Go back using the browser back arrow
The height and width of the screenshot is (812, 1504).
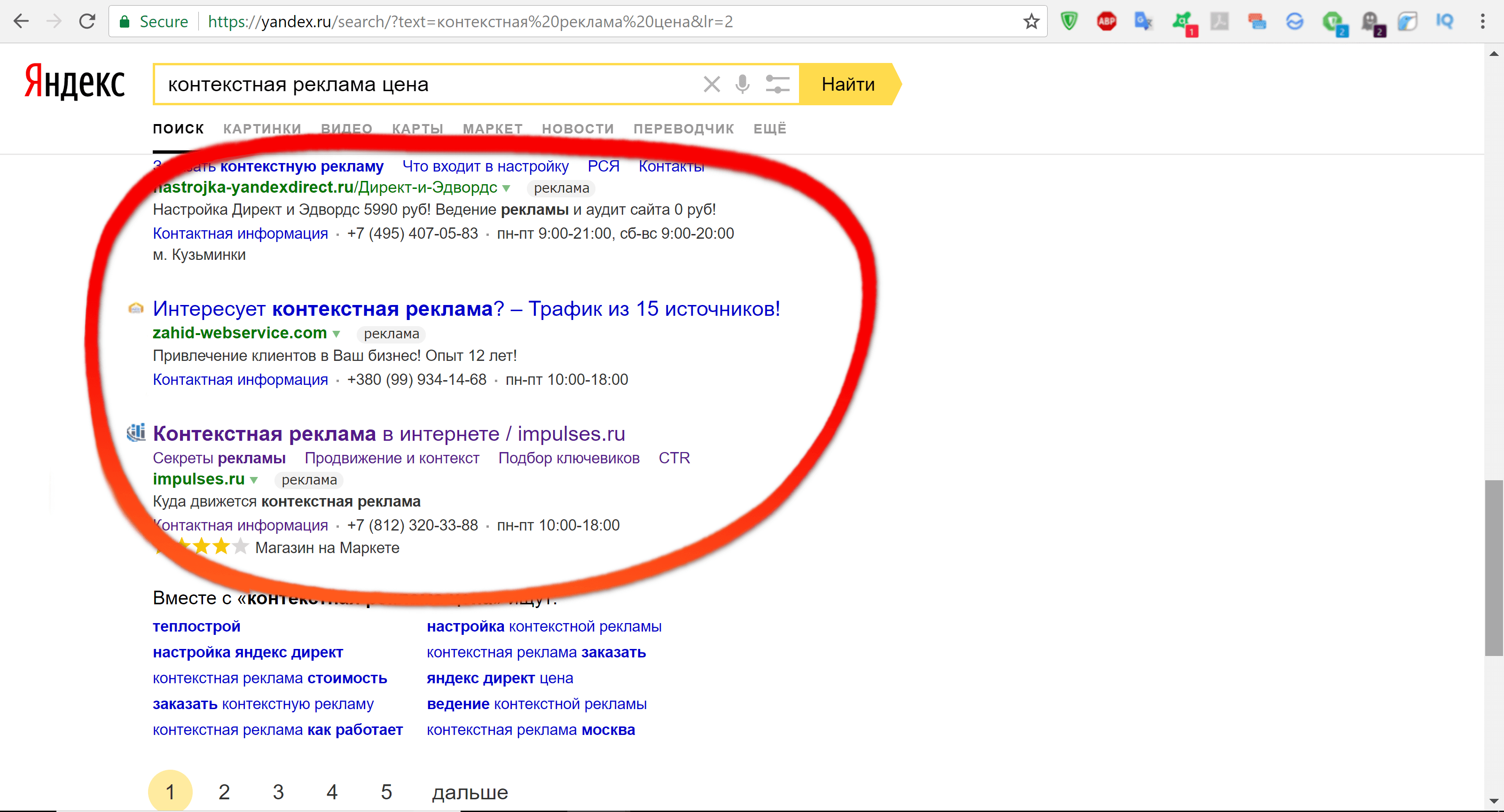coord(21,22)
